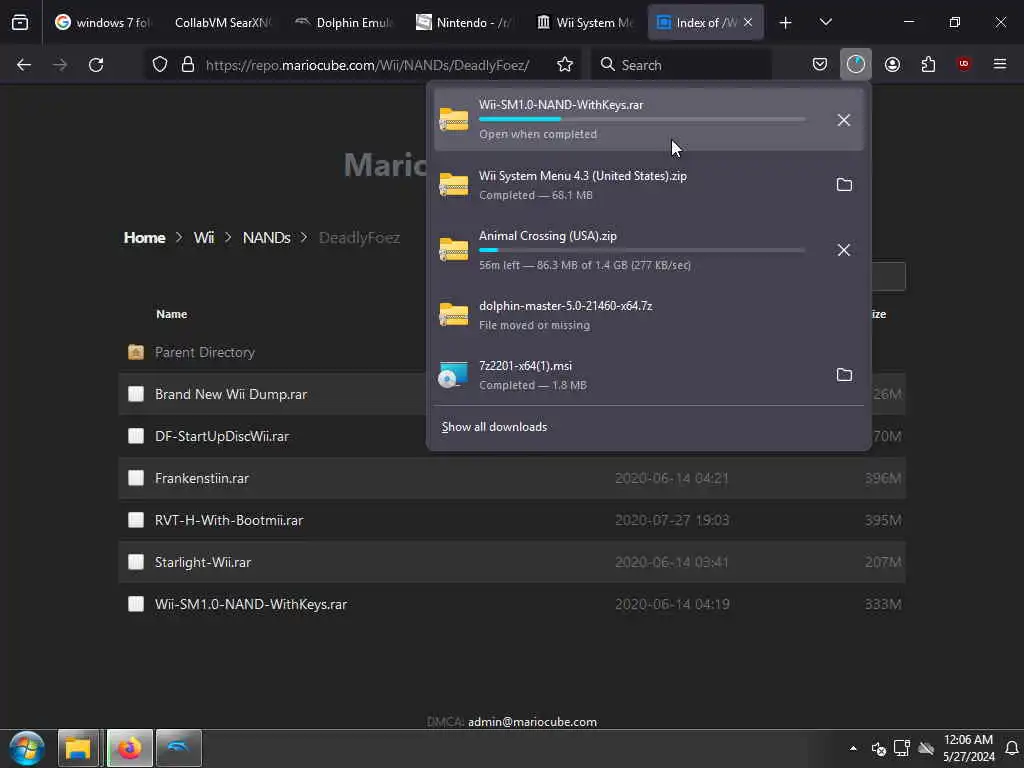The height and width of the screenshot is (768, 1024).
Task: Reload the current page
Action: click(96, 65)
